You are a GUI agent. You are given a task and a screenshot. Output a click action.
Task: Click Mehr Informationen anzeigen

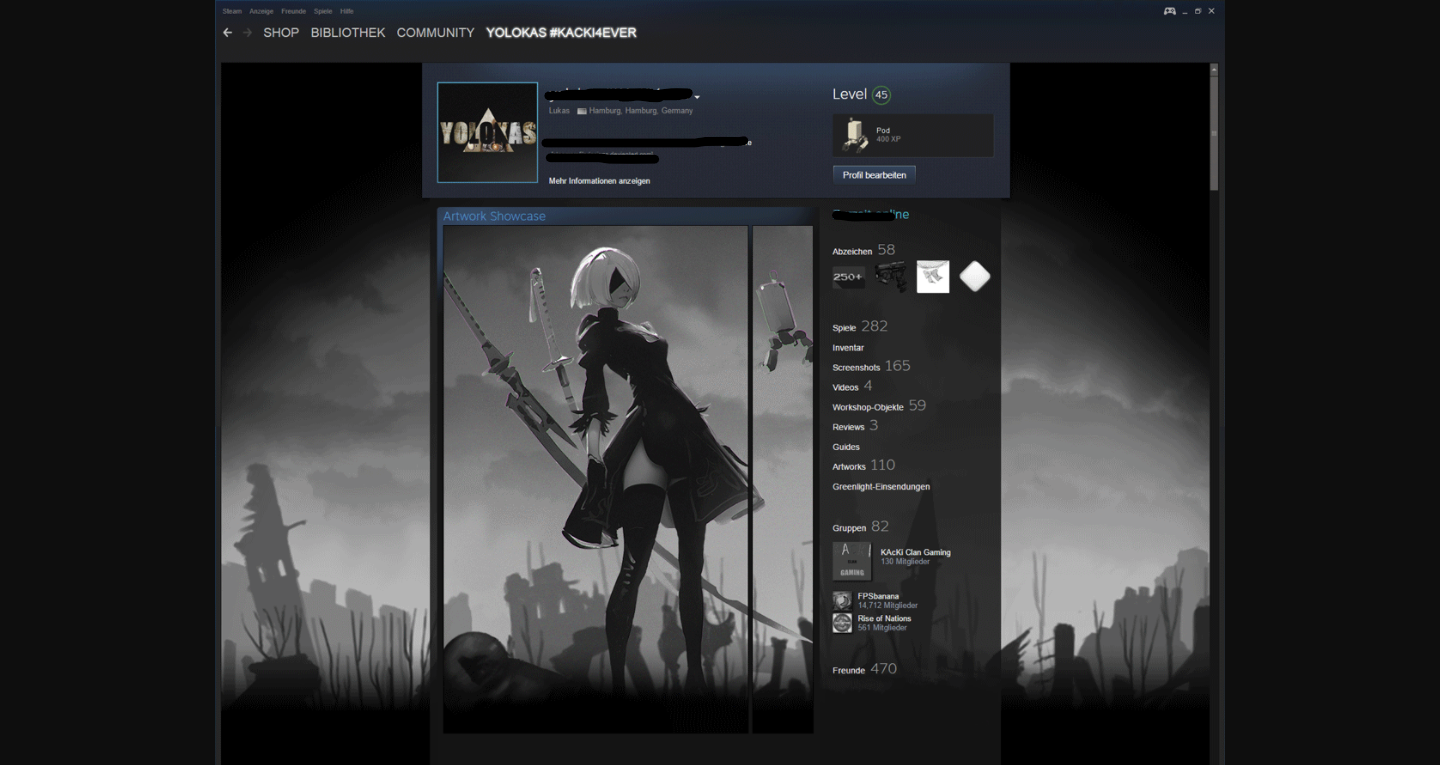[600, 181]
